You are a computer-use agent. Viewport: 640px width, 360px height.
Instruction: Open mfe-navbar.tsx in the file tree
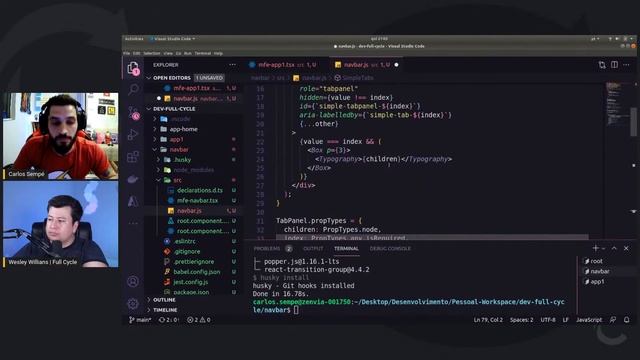click(x=197, y=200)
